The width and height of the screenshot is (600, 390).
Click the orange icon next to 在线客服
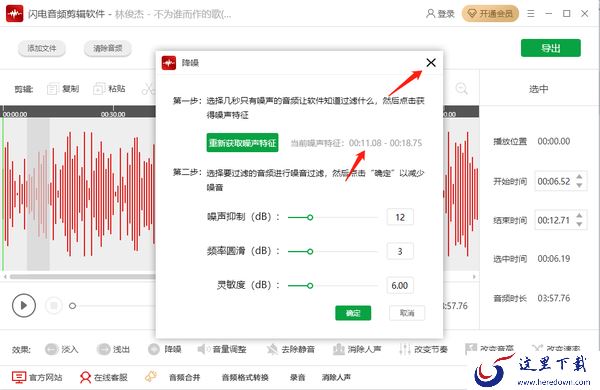151,377
